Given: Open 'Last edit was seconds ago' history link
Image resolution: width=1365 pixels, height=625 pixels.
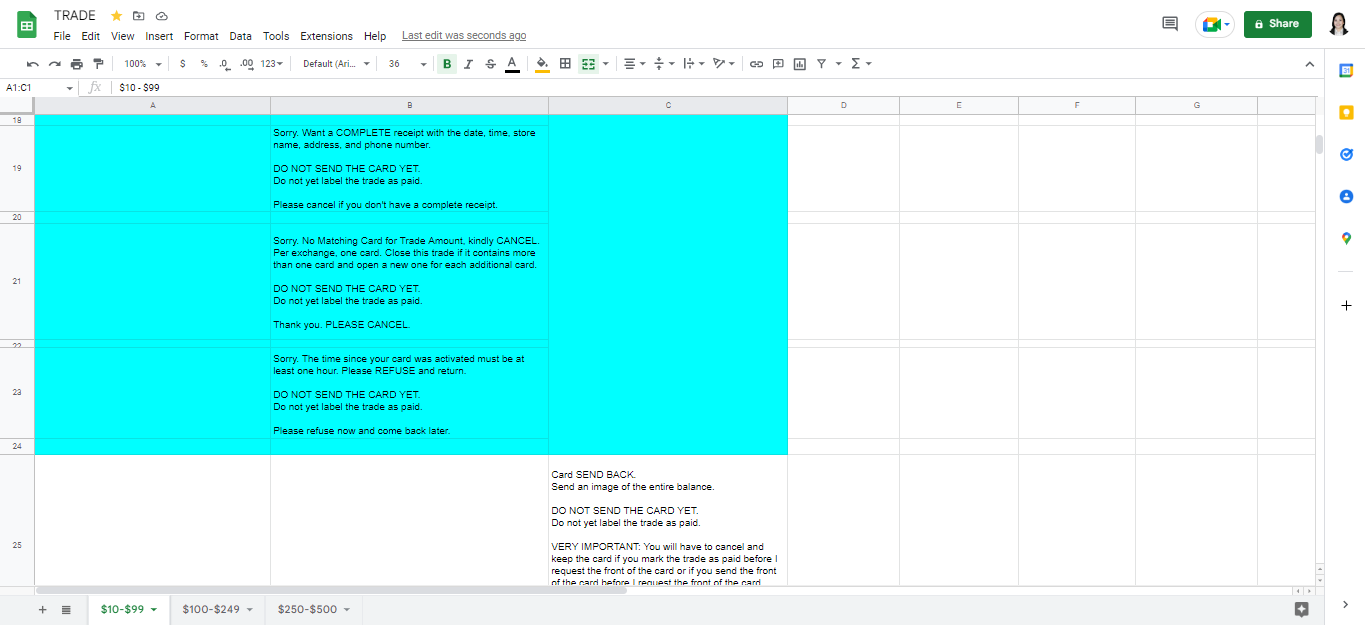Looking at the screenshot, I should click(464, 36).
